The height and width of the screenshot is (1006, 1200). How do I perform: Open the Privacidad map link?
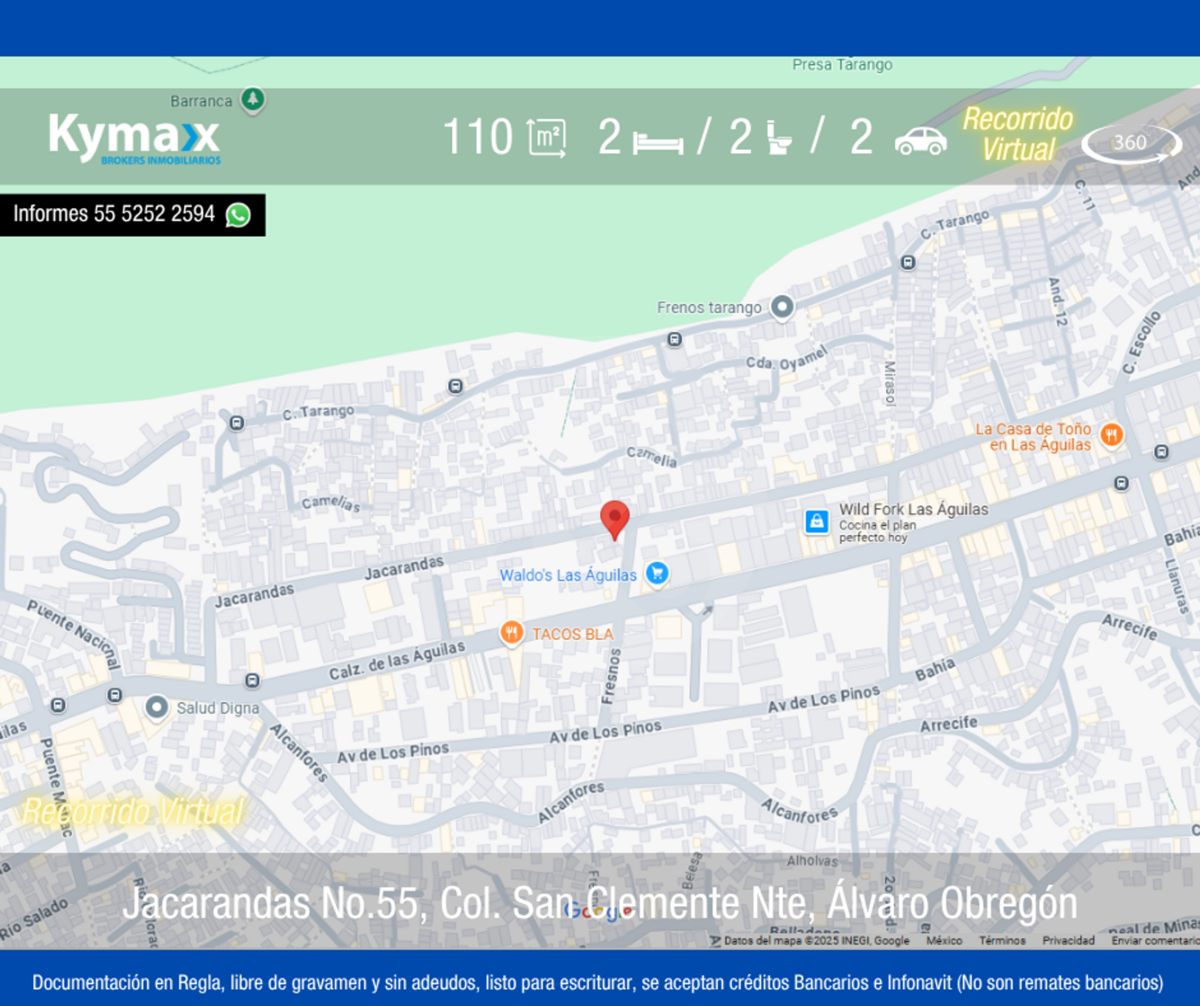click(x=1068, y=940)
